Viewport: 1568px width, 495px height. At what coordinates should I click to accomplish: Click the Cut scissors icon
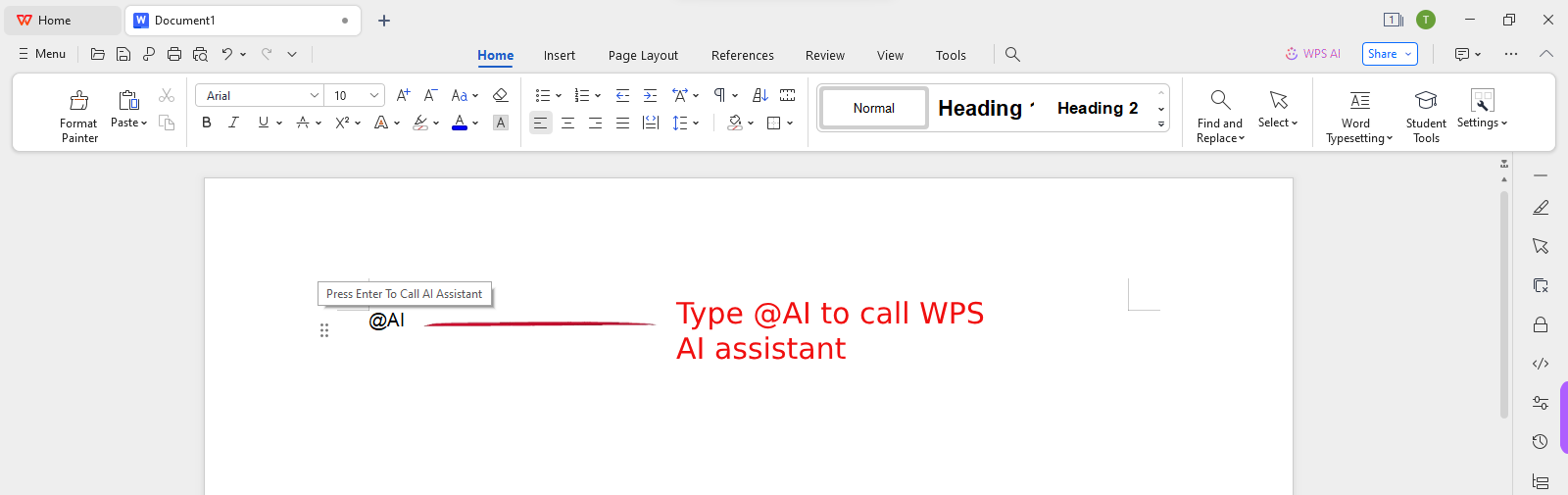(167, 95)
